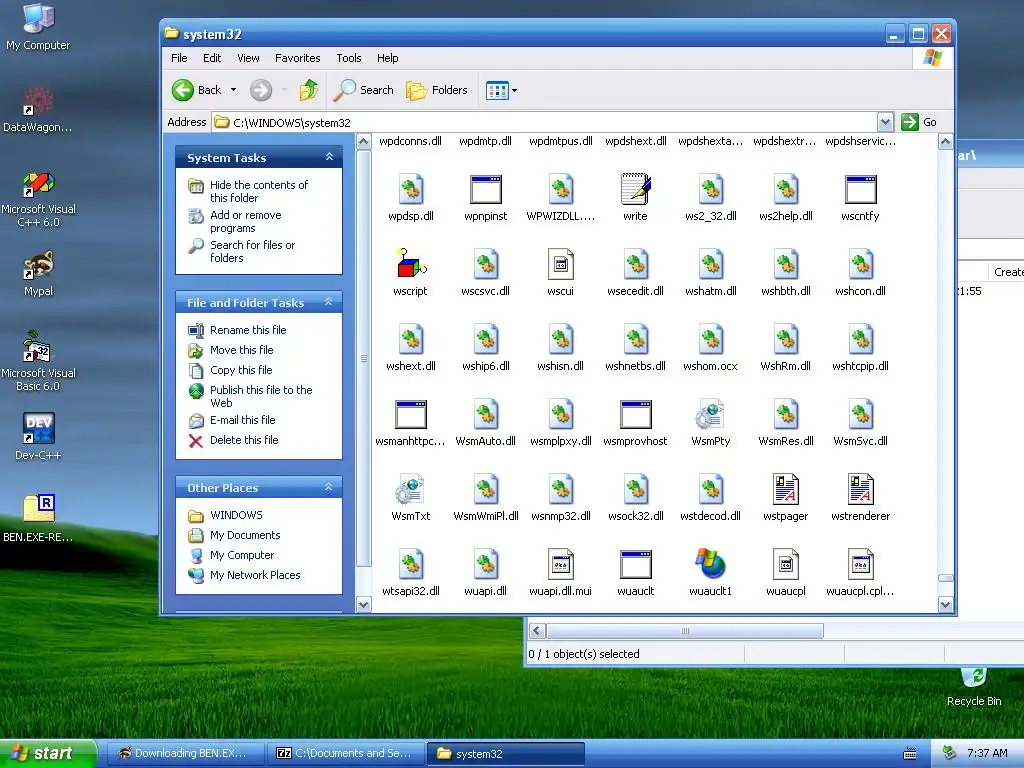Viewport: 1024px width, 768px height.
Task: Click Hide the contents of this folder
Action: (x=259, y=191)
